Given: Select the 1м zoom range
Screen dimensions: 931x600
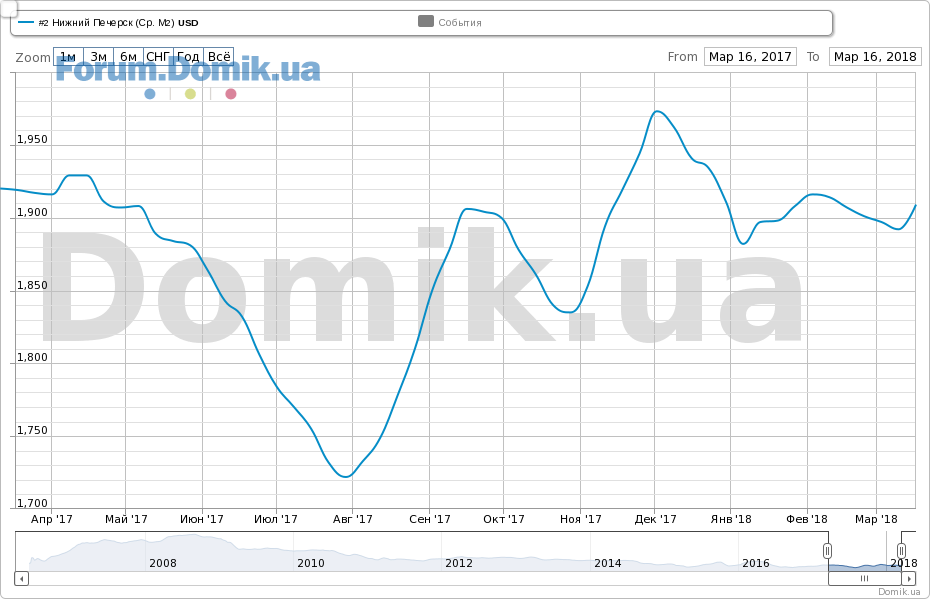Looking at the screenshot, I should click(68, 57).
